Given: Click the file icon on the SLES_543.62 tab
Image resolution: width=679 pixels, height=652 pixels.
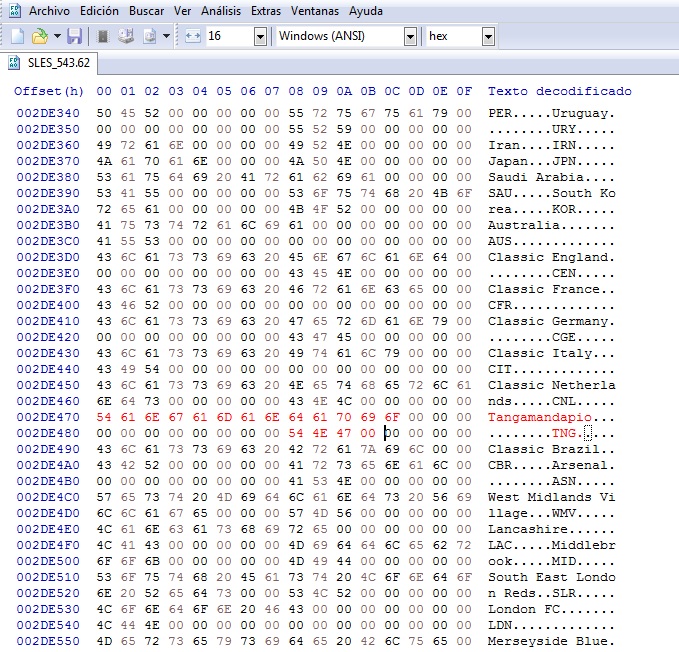Looking at the screenshot, I should tap(14, 63).
